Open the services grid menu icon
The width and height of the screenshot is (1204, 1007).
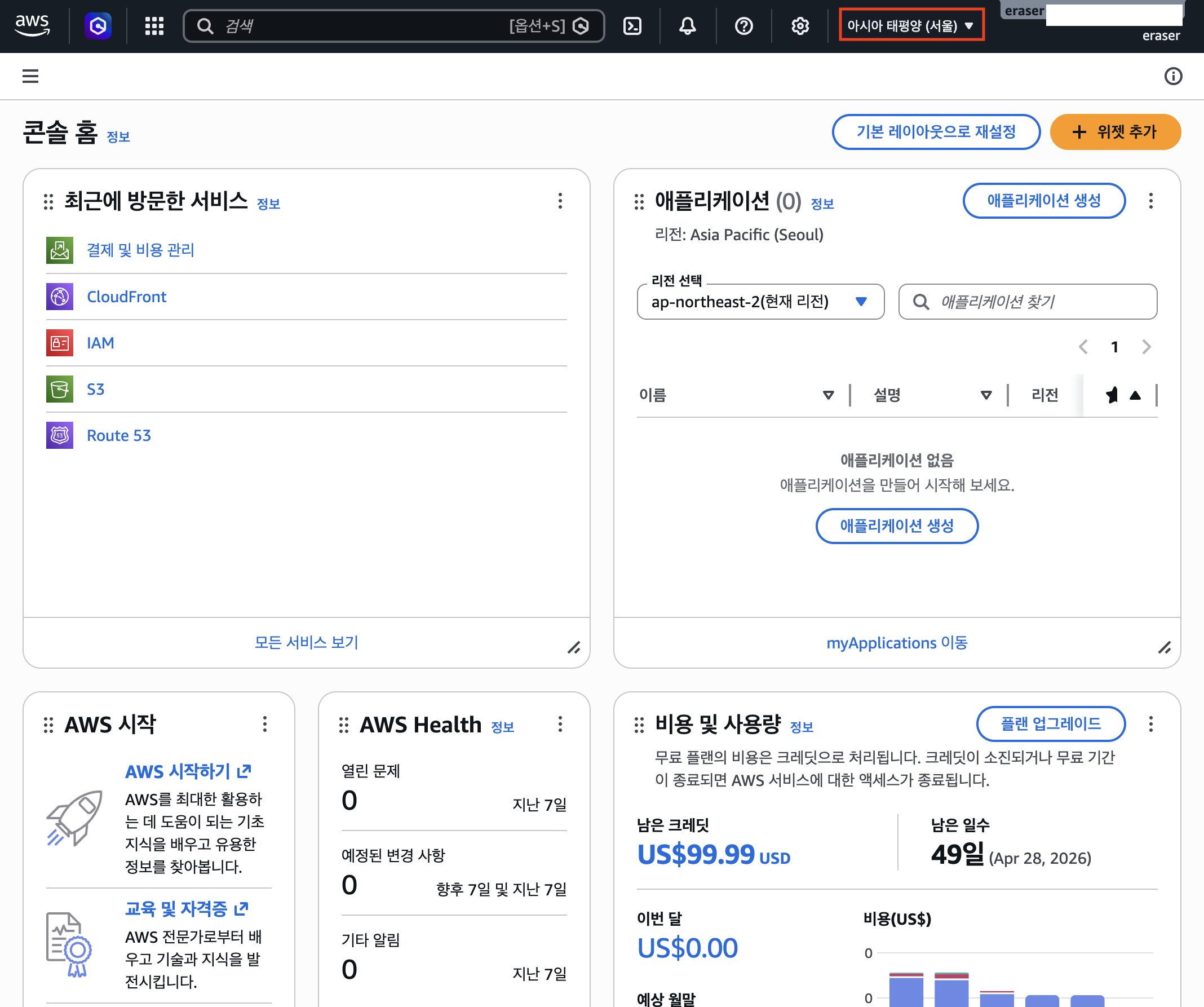(x=154, y=26)
